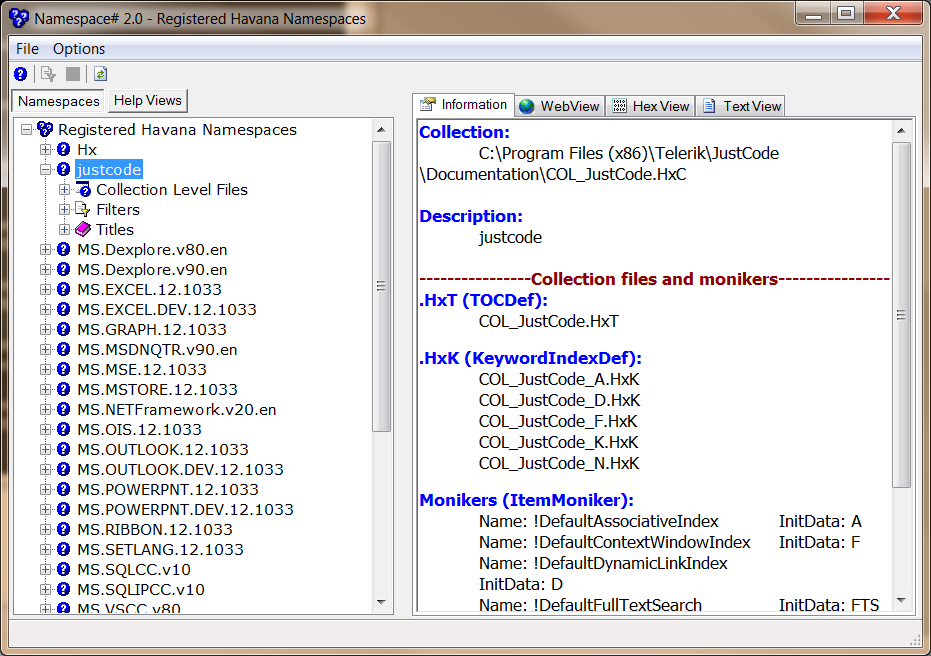Click the !DefaultAssociativeIndex moniker name
This screenshot has width=931, height=656.
626,521
